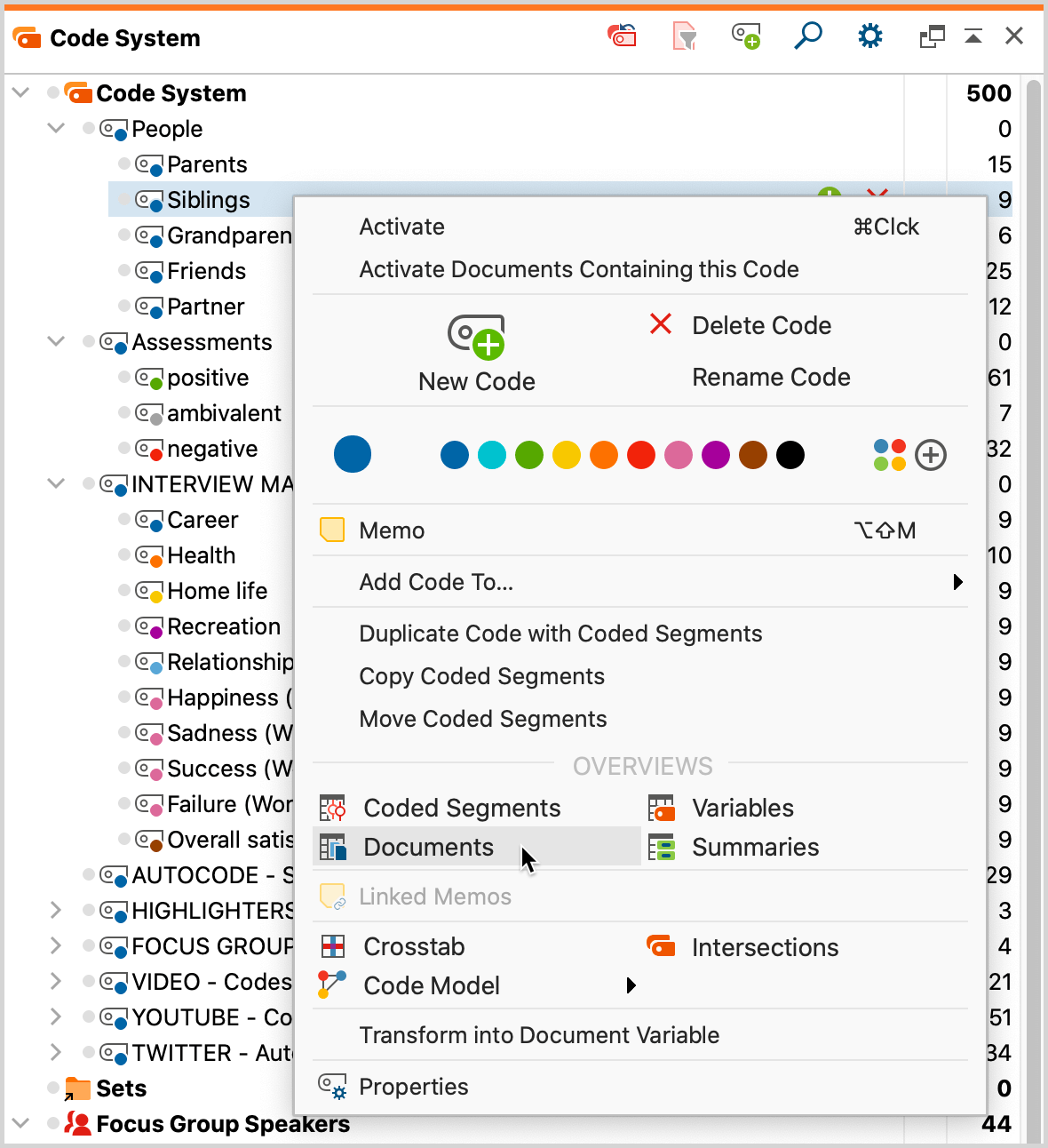Click the Health code icon with orange dot
Image resolution: width=1048 pixels, height=1148 pixels.
pyautogui.click(x=148, y=556)
